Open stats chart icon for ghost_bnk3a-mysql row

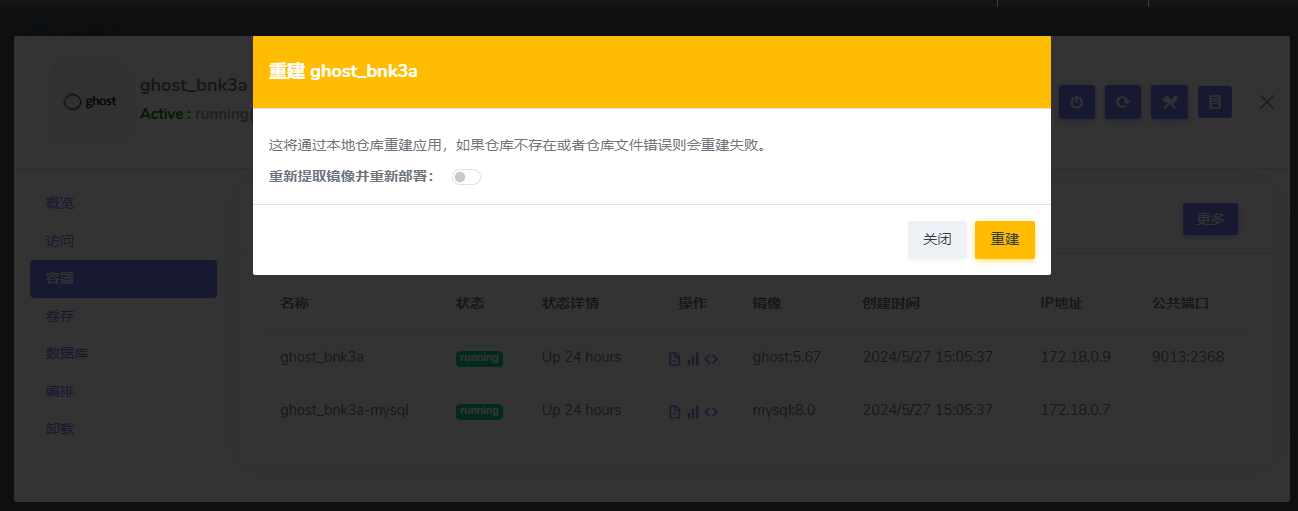point(692,411)
